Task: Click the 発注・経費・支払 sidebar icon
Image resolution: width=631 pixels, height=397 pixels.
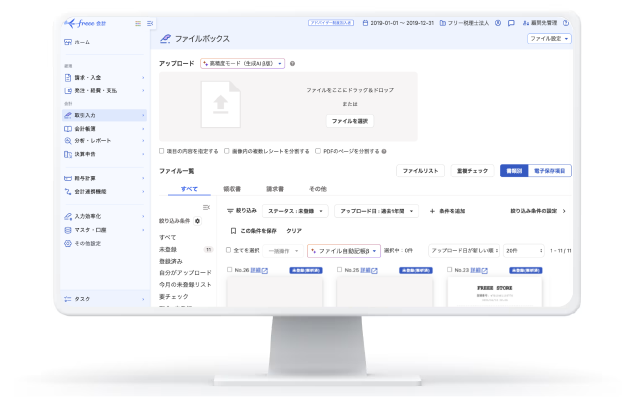Action: (x=68, y=91)
